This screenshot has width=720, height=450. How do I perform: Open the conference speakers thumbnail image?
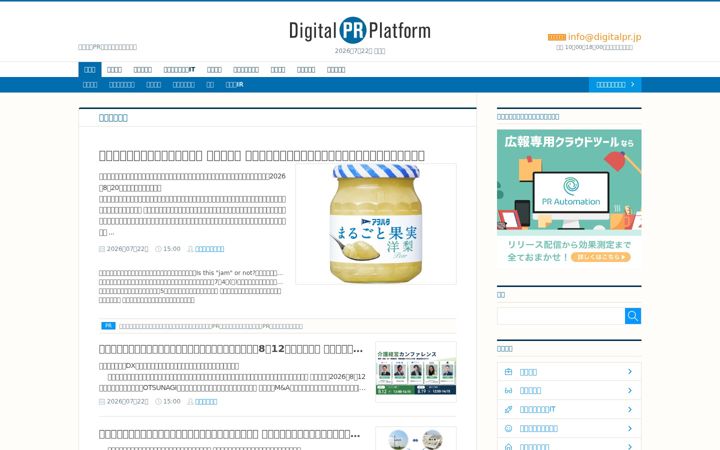(x=416, y=372)
